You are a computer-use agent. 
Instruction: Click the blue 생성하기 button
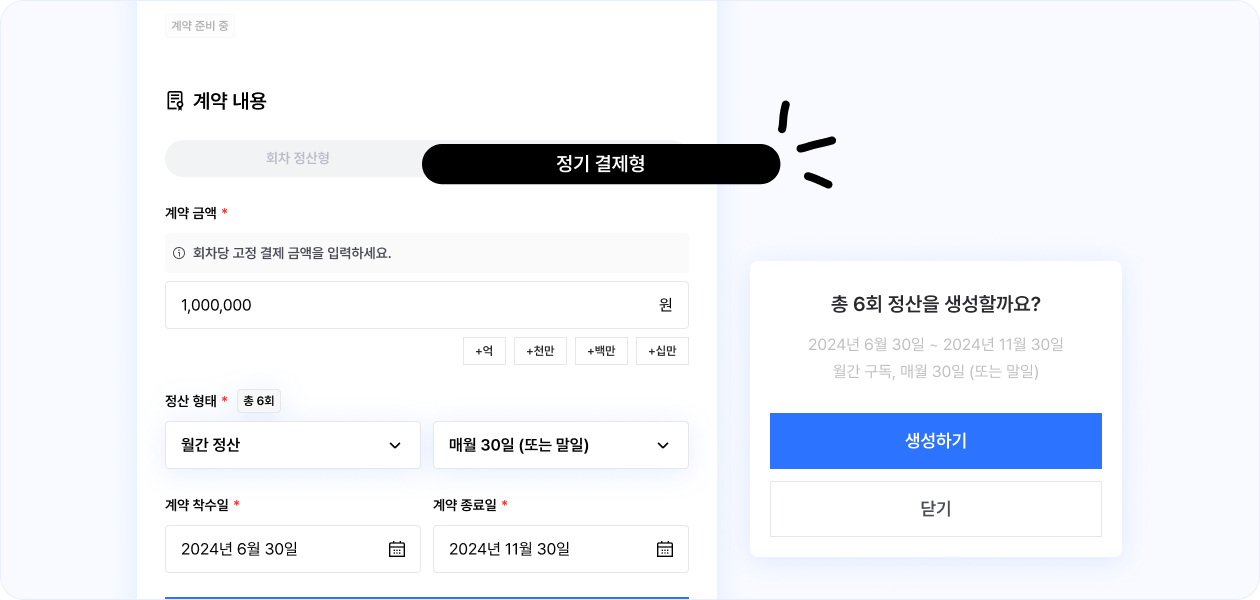pyautogui.click(x=935, y=441)
